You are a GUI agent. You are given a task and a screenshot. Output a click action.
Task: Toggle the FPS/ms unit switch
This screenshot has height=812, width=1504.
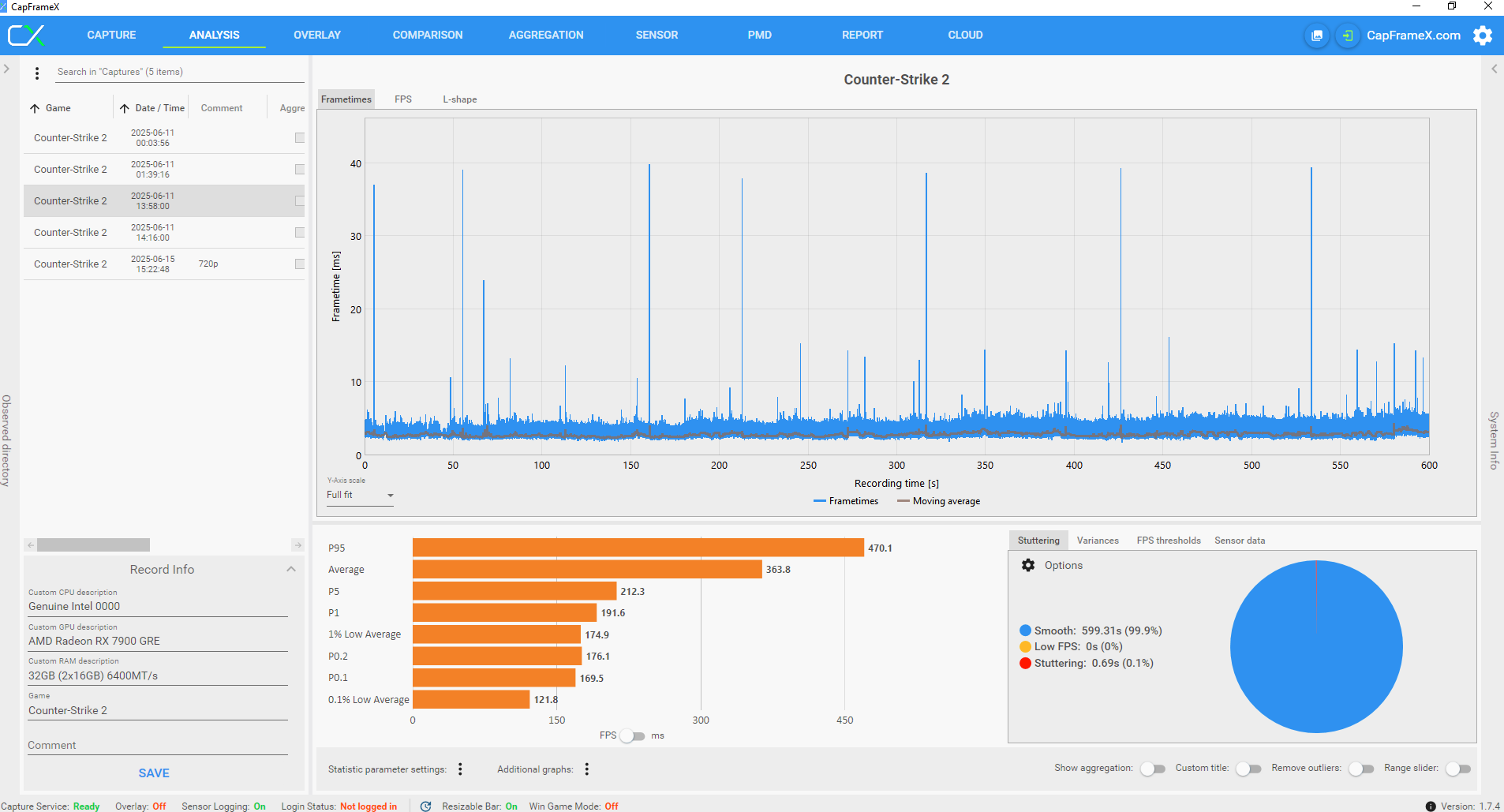(x=632, y=736)
